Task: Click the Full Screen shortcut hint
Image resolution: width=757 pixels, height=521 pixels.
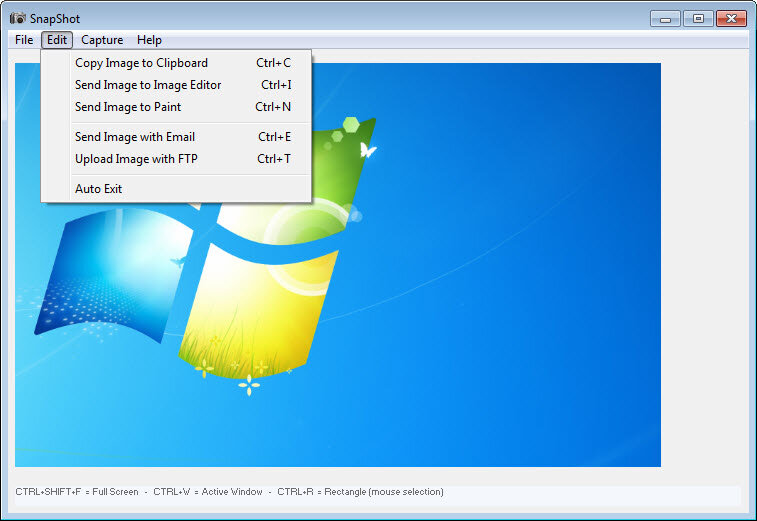Action: click(77, 492)
